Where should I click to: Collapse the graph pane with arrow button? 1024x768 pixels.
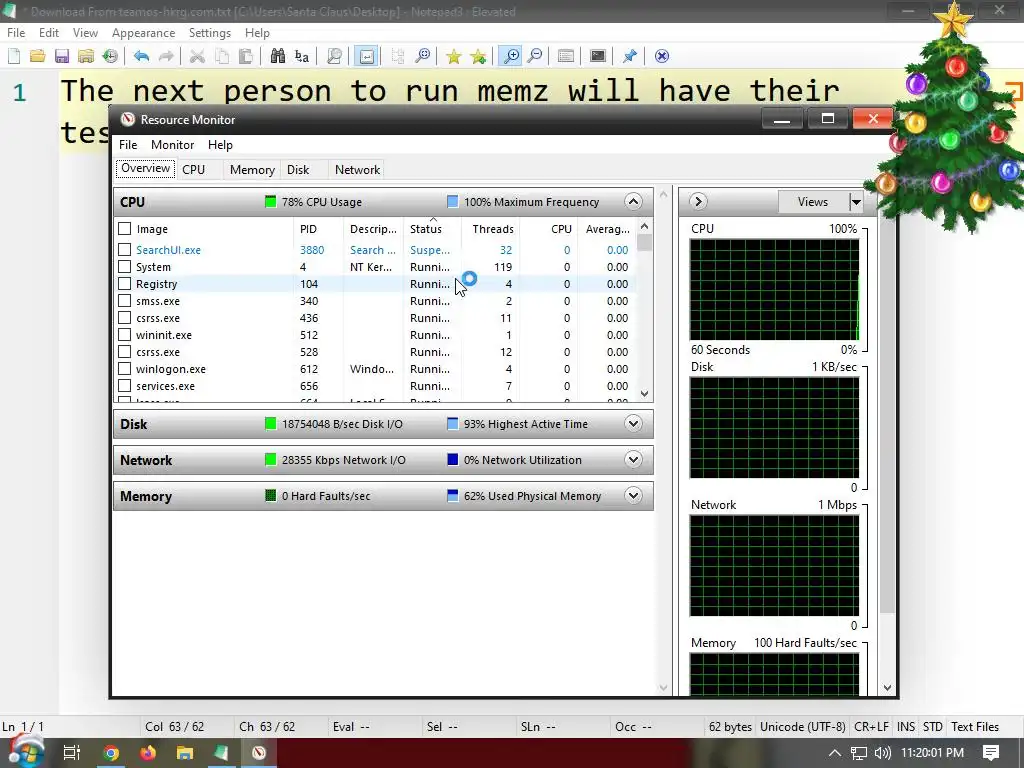coord(697,201)
